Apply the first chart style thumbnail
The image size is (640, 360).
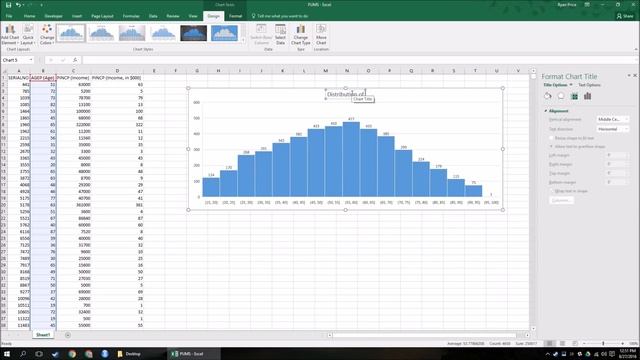click(x=71, y=33)
